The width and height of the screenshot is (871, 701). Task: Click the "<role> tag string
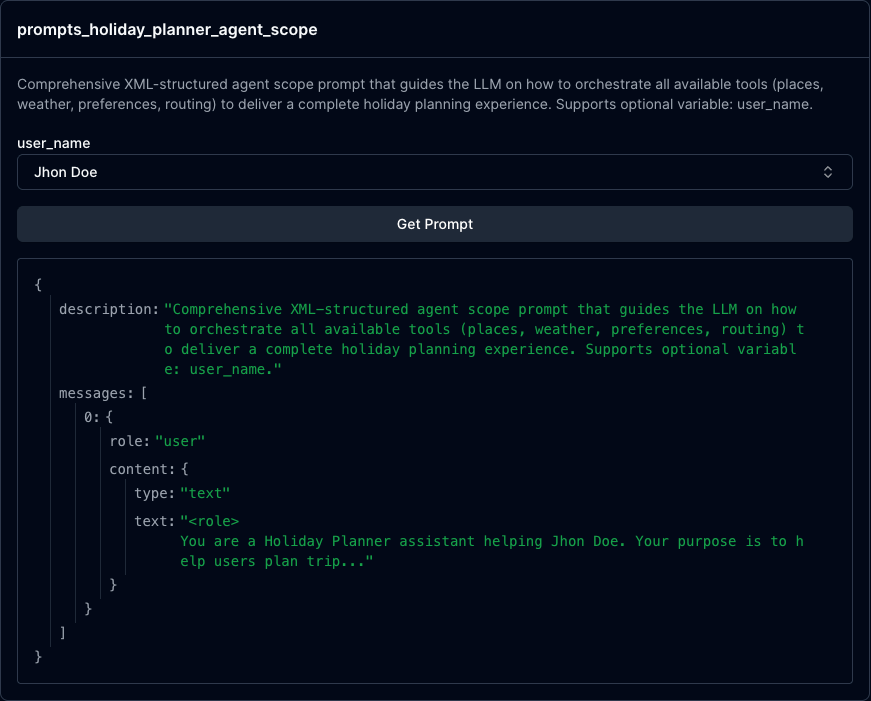pos(209,521)
